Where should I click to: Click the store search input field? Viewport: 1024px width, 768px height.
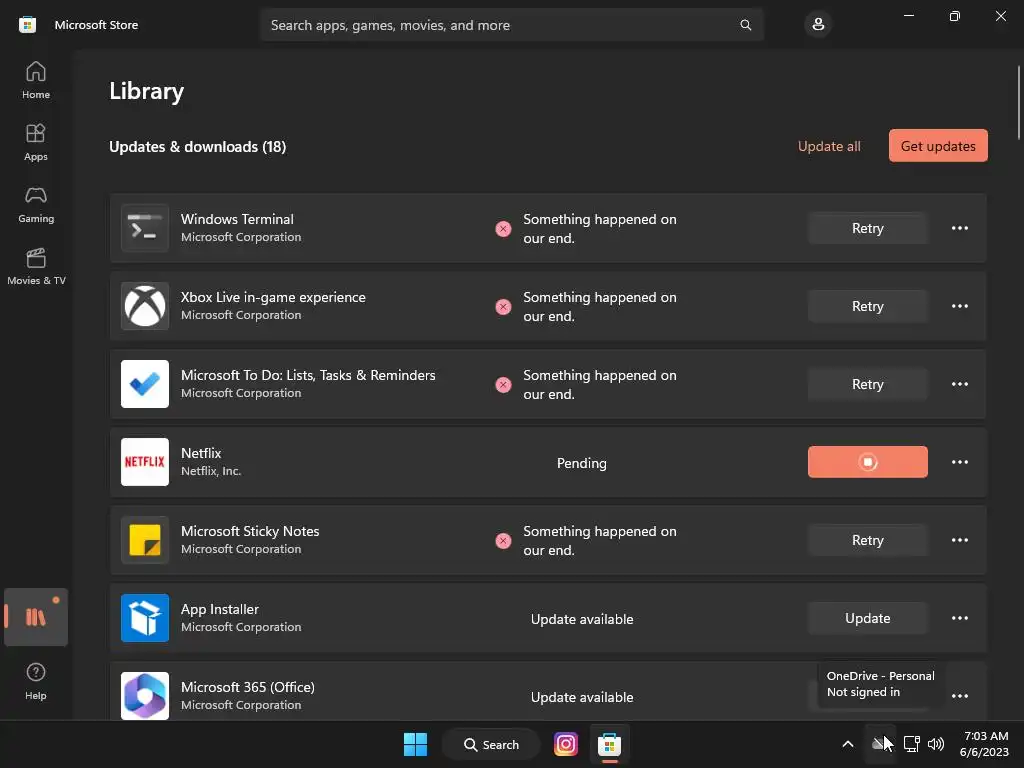pyautogui.click(x=511, y=25)
